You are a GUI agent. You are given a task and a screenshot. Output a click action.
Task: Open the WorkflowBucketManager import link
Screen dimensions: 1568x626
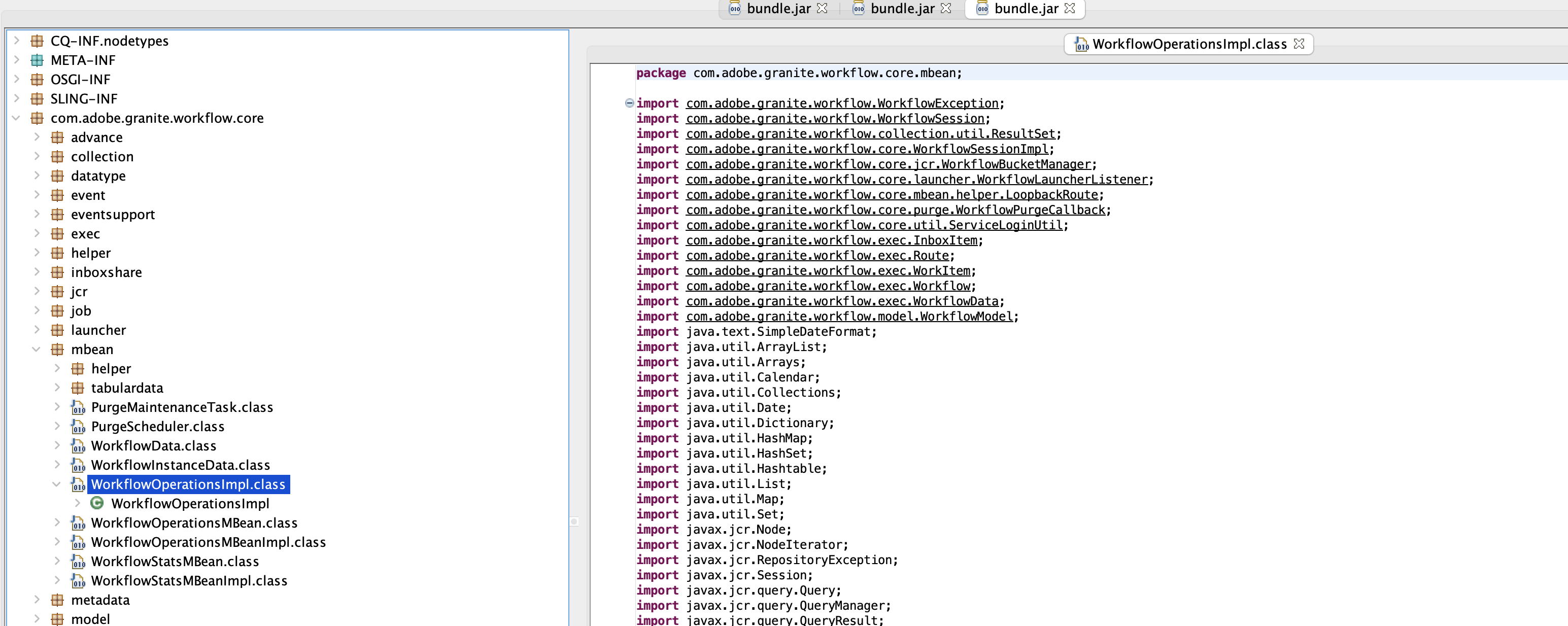[x=889, y=164]
